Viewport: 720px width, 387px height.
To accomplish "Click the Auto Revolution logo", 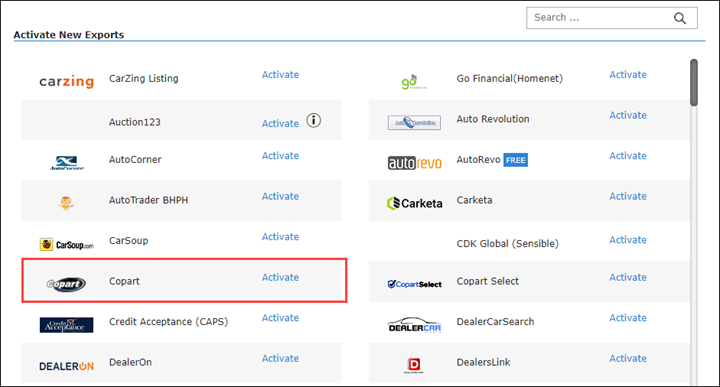I will [414, 123].
